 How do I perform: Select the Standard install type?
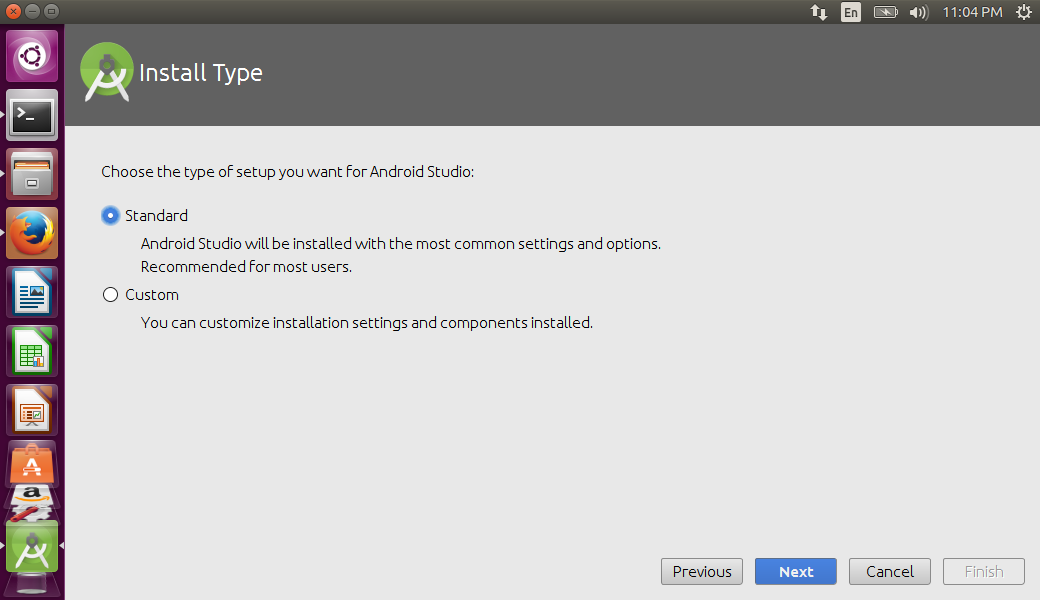tap(110, 215)
